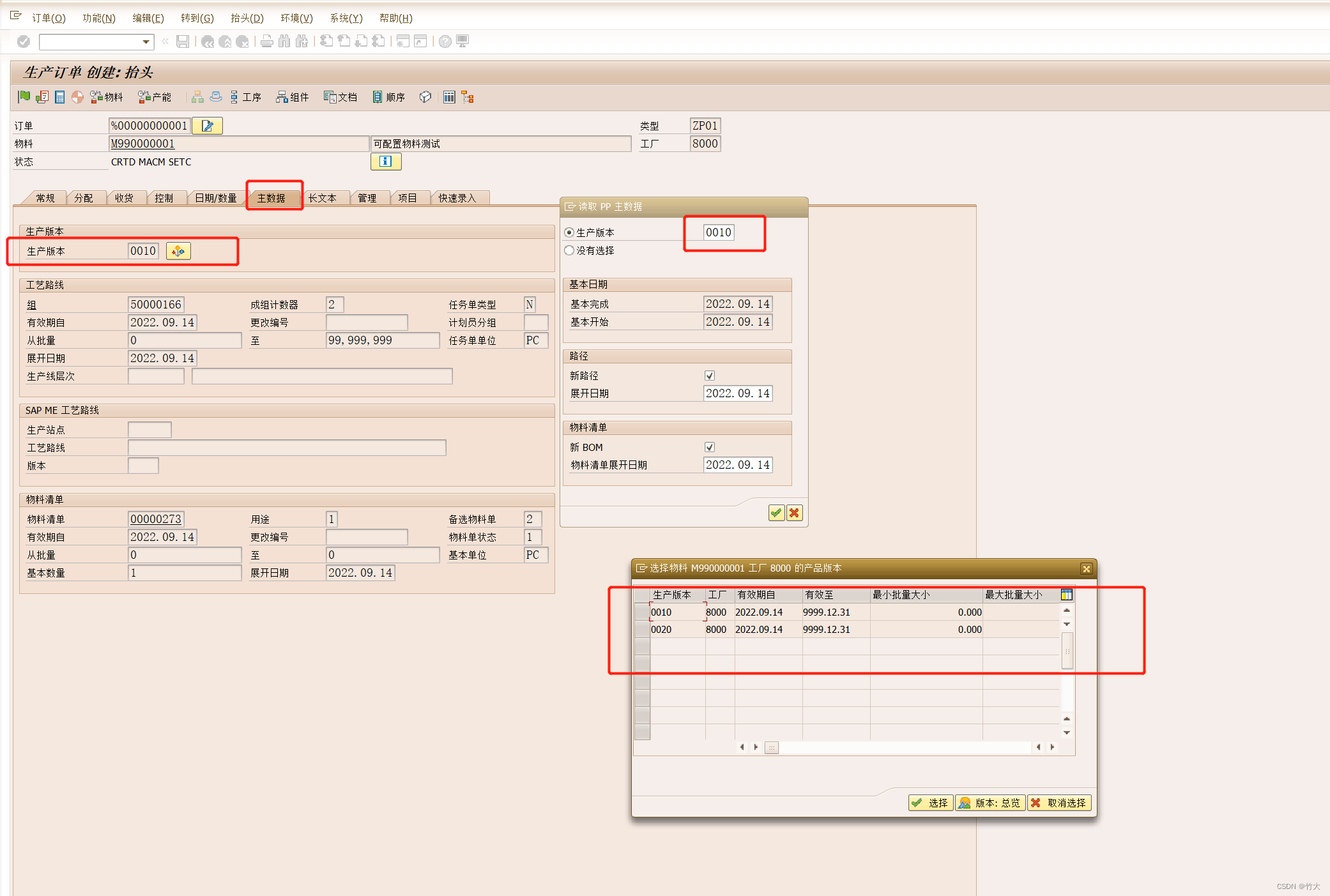Click the save icon in the toolbar
The height and width of the screenshot is (896, 1330).
183,42
